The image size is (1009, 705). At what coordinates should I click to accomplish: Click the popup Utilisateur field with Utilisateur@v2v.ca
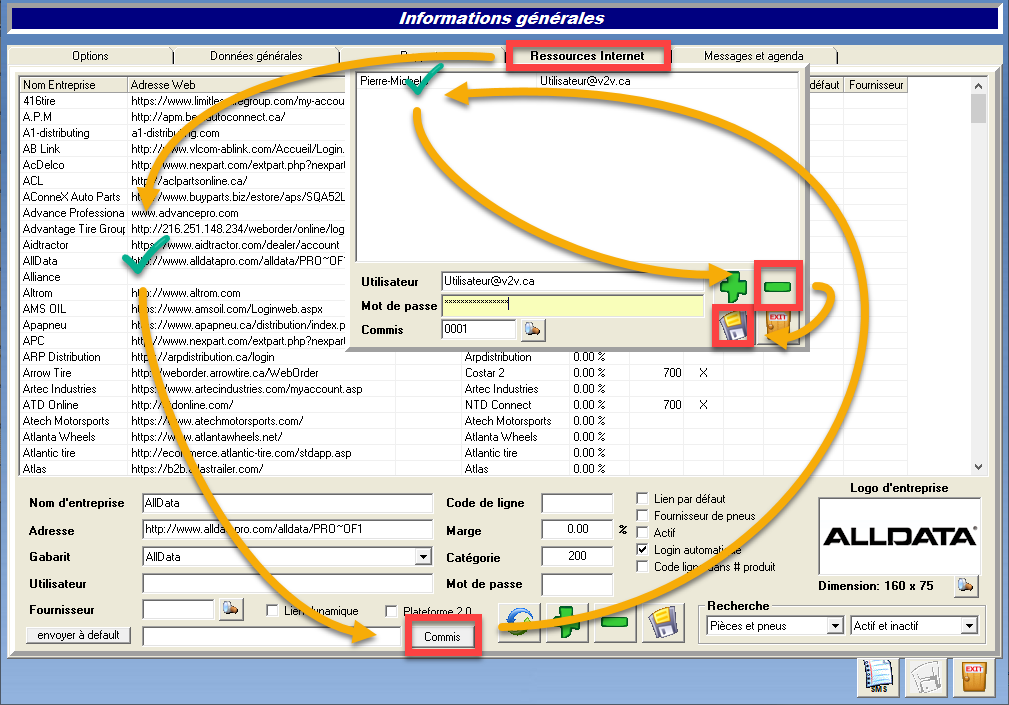(x=573, y=281)
